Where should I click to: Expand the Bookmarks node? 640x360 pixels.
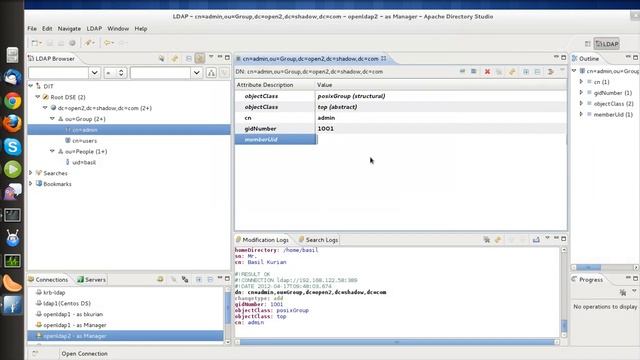31,184
